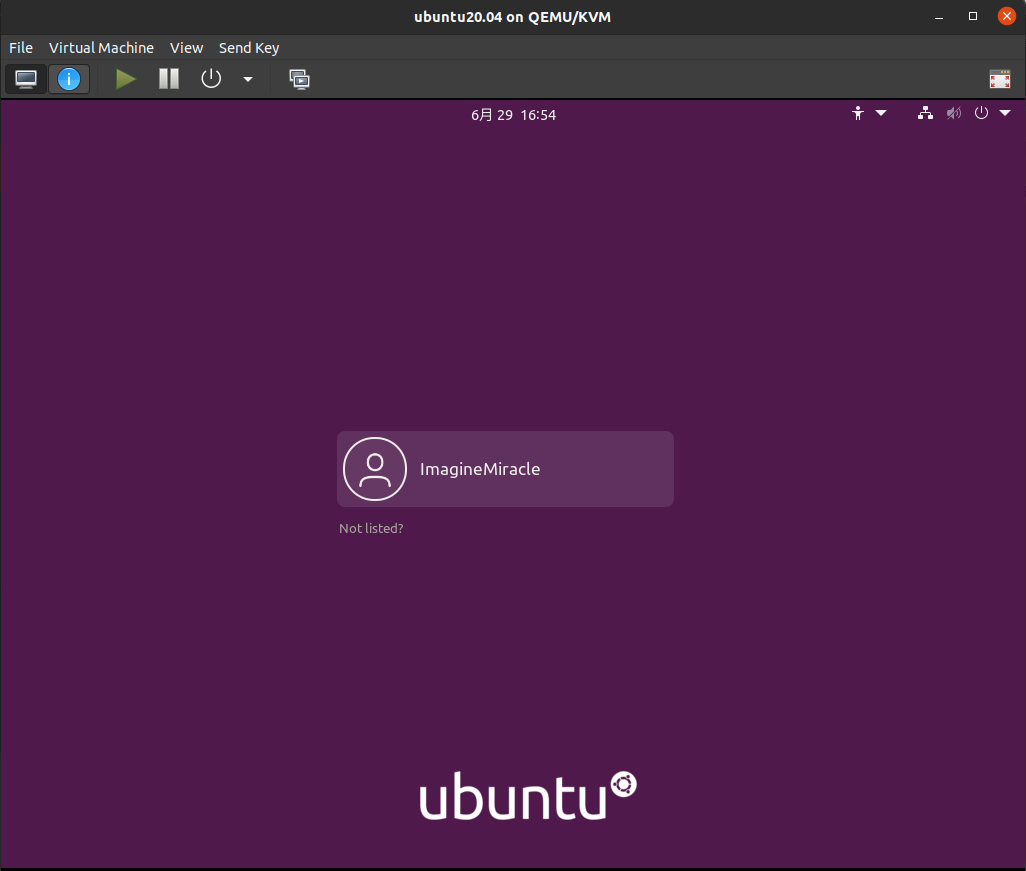The image size is (1026, 871).
Task: Show the graphical console view
Action: point(26,79)
